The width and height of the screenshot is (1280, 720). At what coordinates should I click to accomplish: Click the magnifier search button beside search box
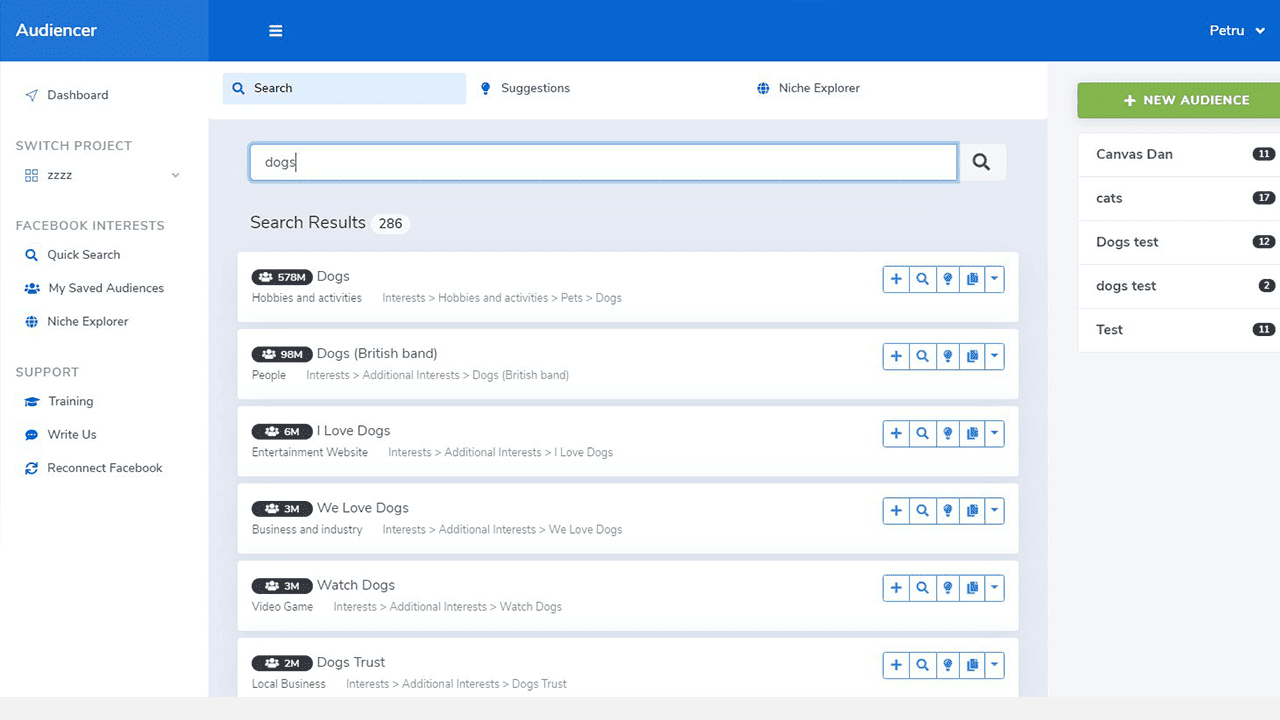point(981,162)
